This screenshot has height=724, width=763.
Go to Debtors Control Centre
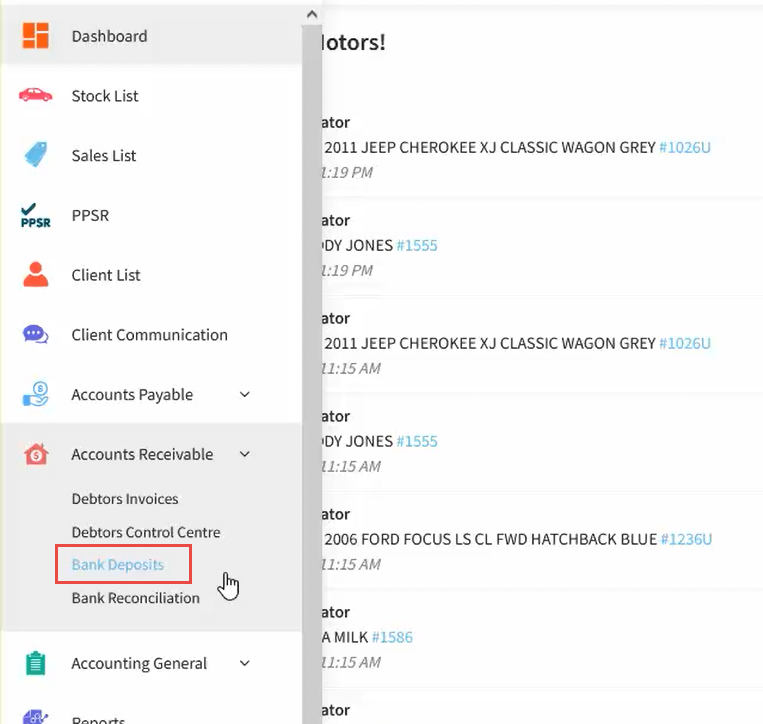click(x=146, y=532)
